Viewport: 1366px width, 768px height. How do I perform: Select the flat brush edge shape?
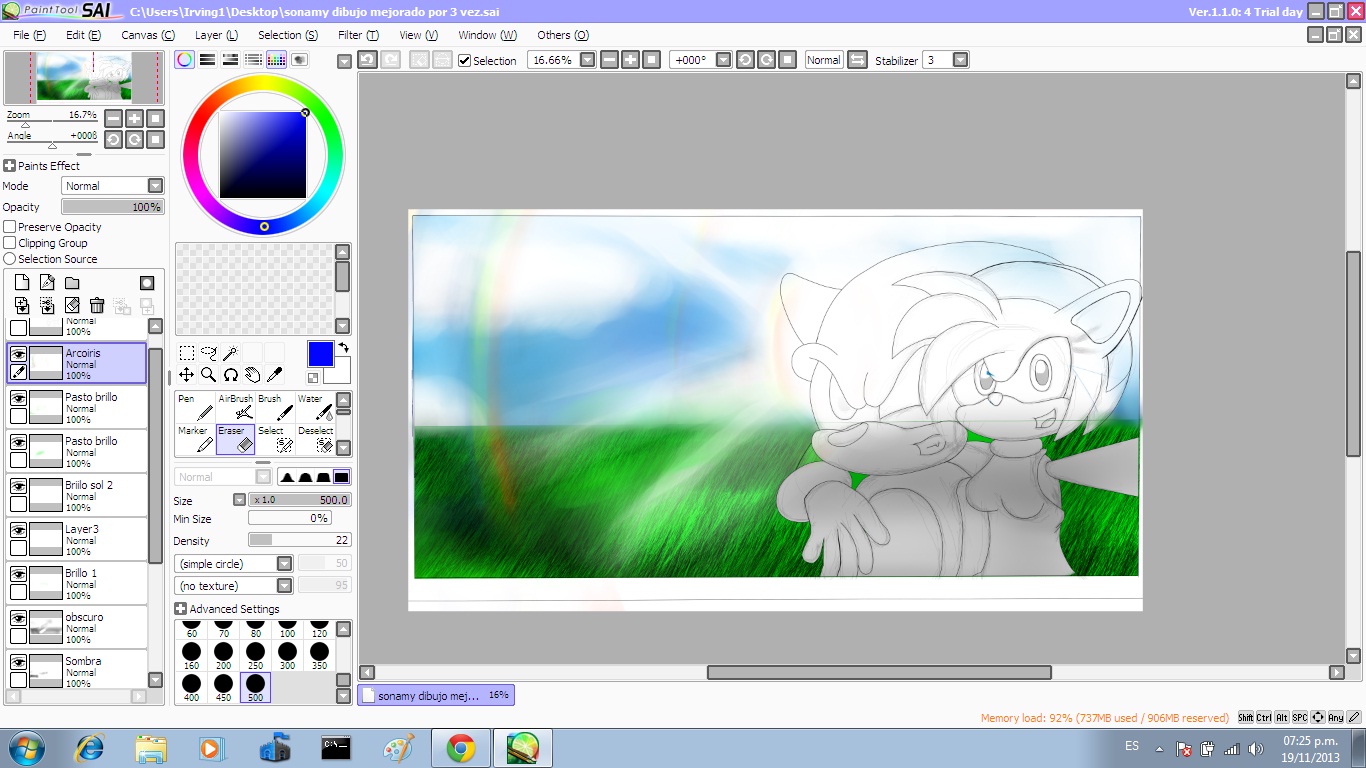pos(341,477)
